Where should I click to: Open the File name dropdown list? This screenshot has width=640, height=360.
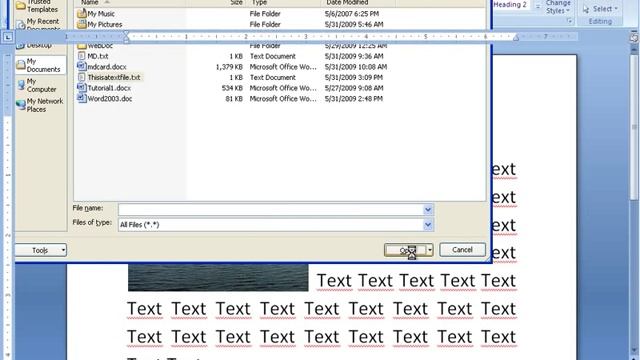428,210
